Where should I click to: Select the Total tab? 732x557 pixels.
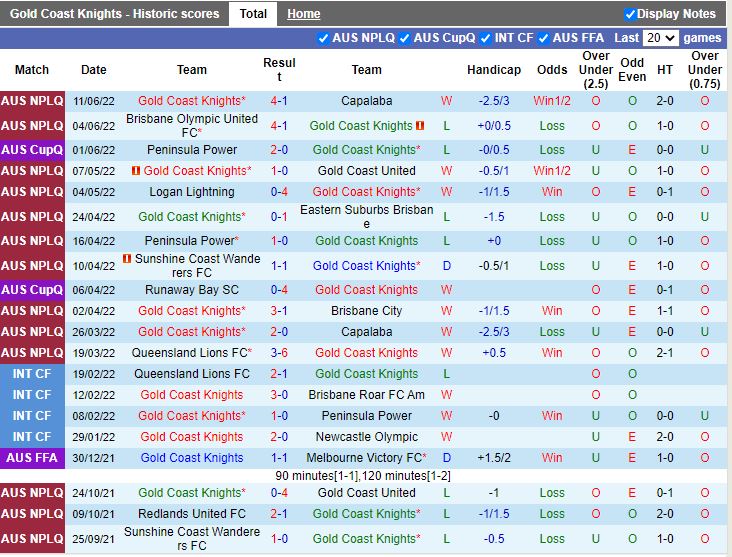[x=253, y=14]
